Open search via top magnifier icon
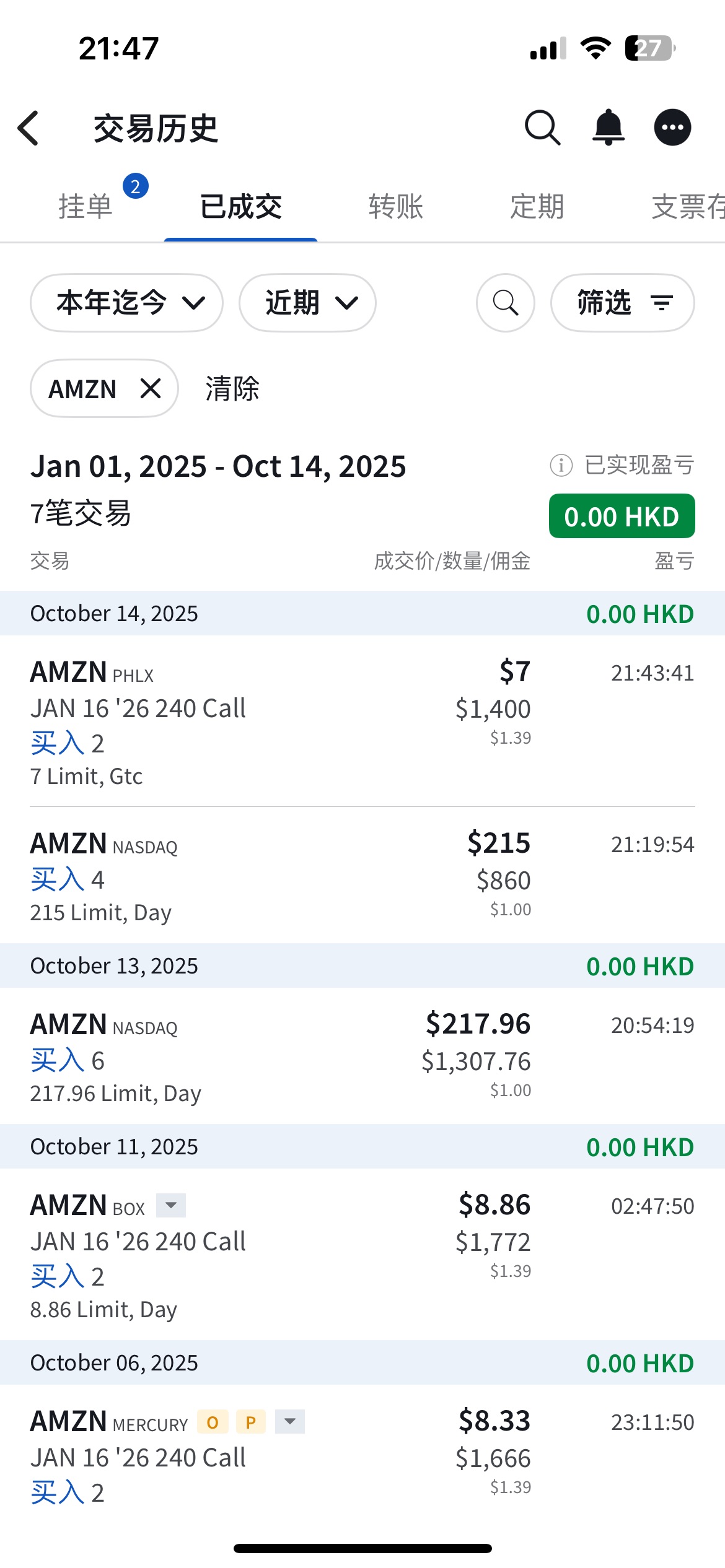This screenshot has width=725, height=1568. pyautogui.click(x=542, y=128)
